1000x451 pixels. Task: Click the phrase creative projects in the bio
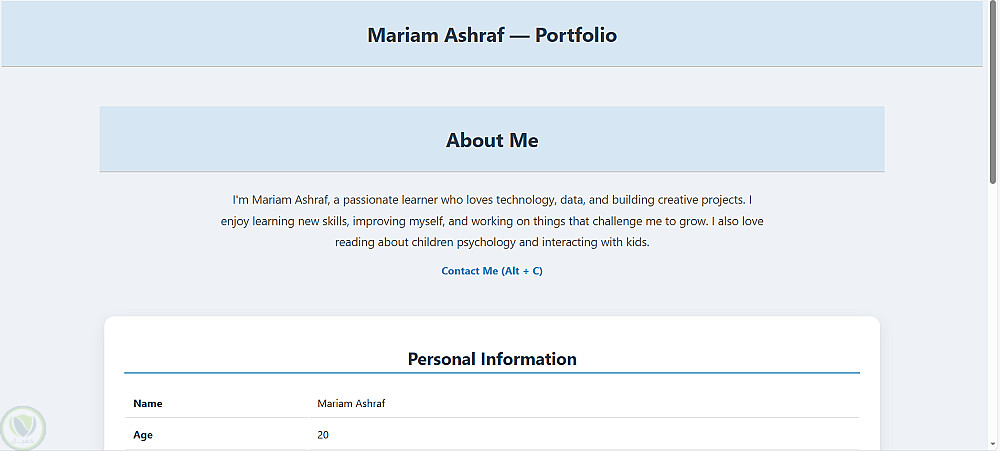click(694, 200)
